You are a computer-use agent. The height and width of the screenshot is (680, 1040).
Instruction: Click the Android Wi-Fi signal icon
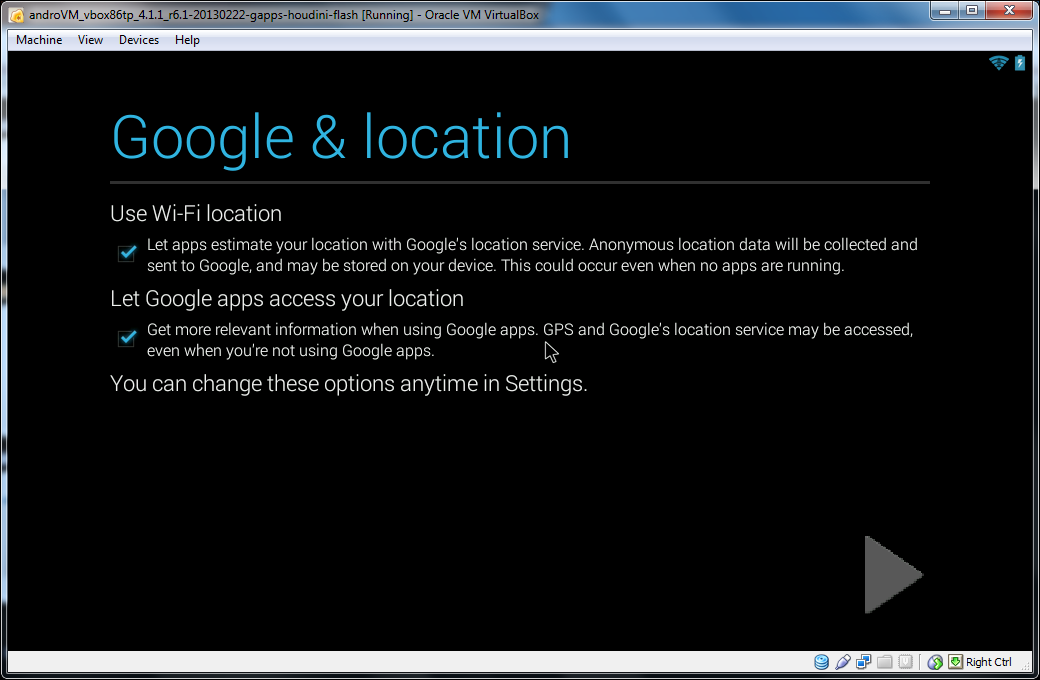click(998, 62)
